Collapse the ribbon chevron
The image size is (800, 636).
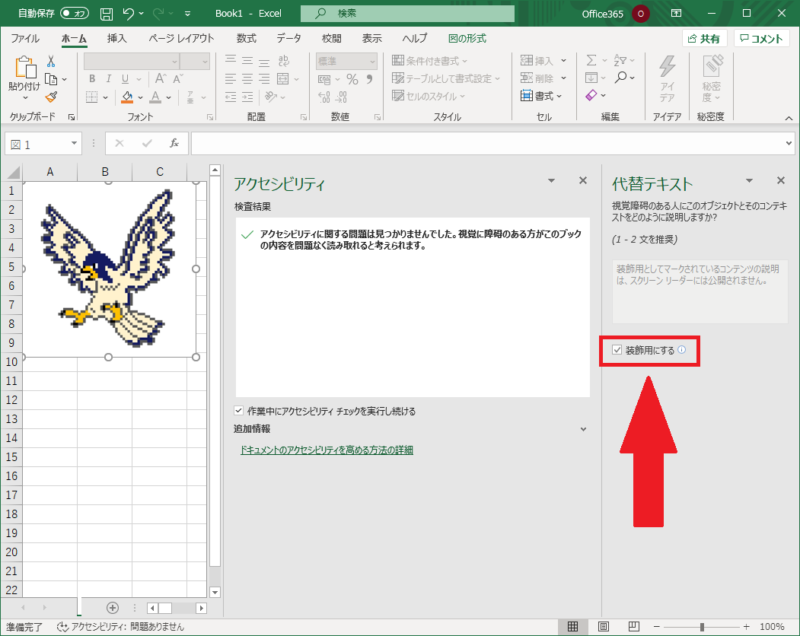[x=789, y=118]
